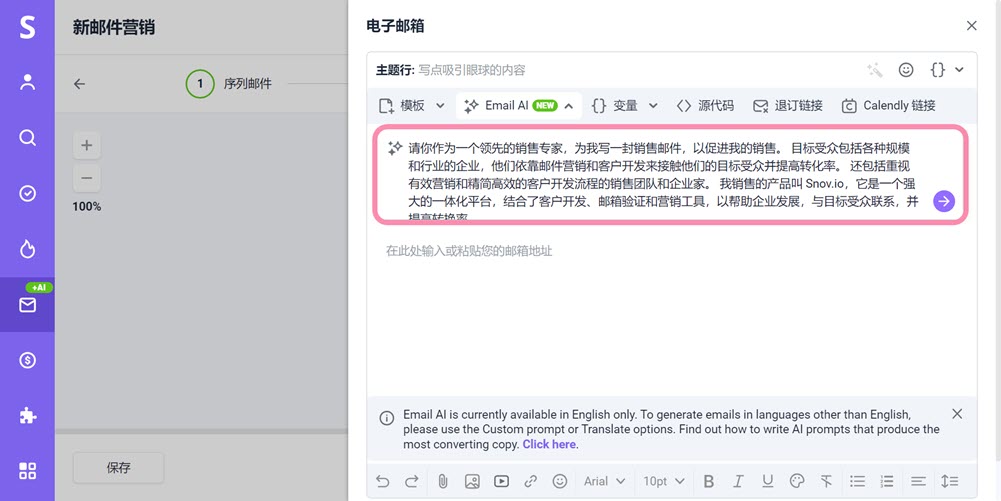The height and width of the screenshot is (501, 1001).
Task: Dismiss the Email AI English-only notice
Action: tap(957, 414)
